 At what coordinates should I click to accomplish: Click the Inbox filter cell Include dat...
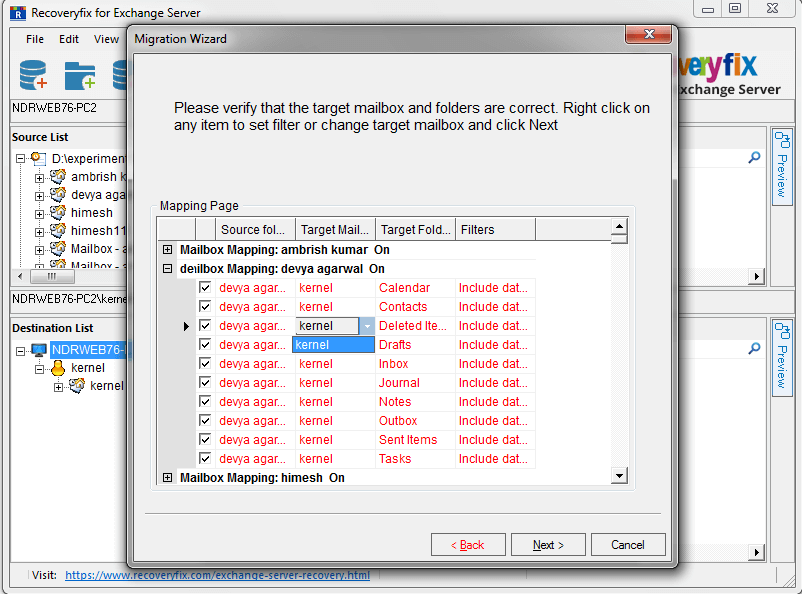[495, 364]
